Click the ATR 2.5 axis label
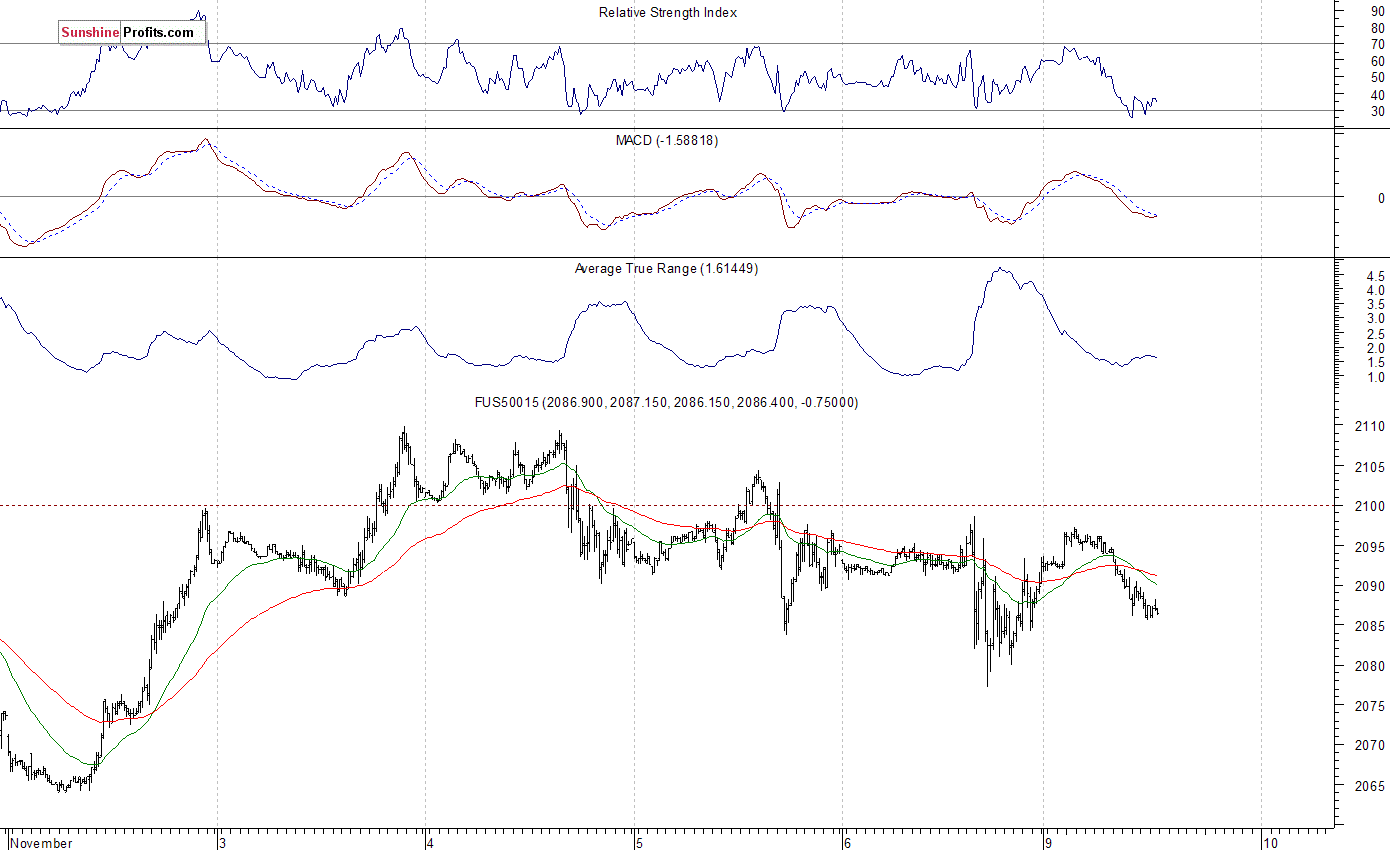Viewport: 1390px width, 850px height. click(1375, 334)
